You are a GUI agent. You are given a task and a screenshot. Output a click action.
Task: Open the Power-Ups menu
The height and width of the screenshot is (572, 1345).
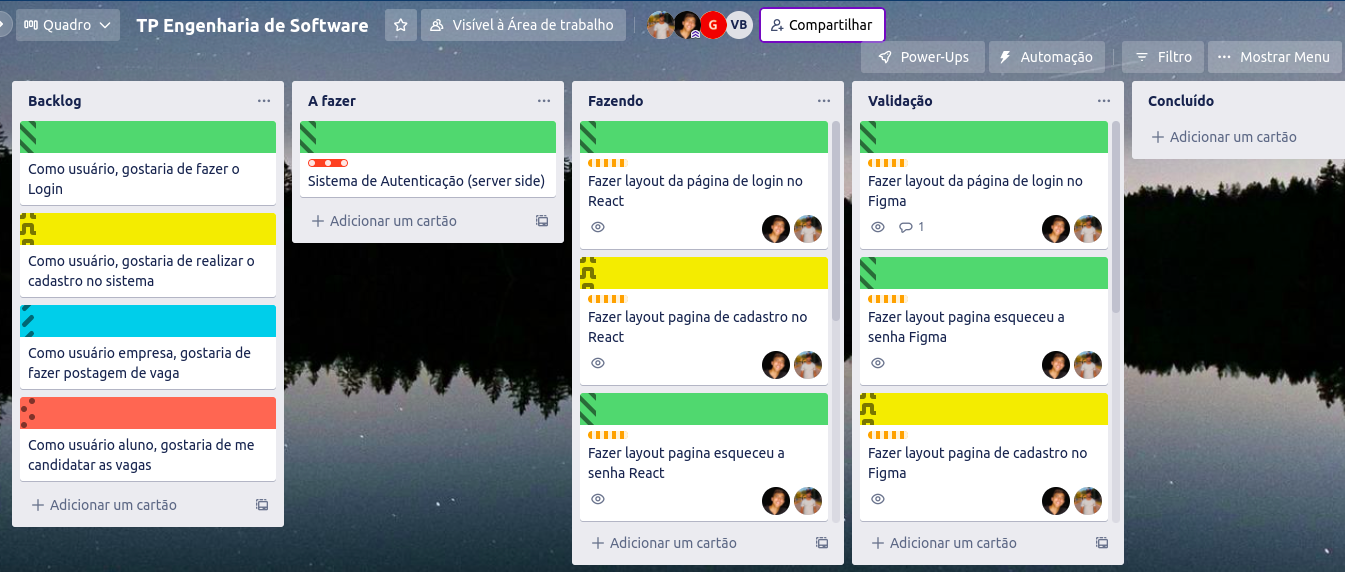[923, 57]
